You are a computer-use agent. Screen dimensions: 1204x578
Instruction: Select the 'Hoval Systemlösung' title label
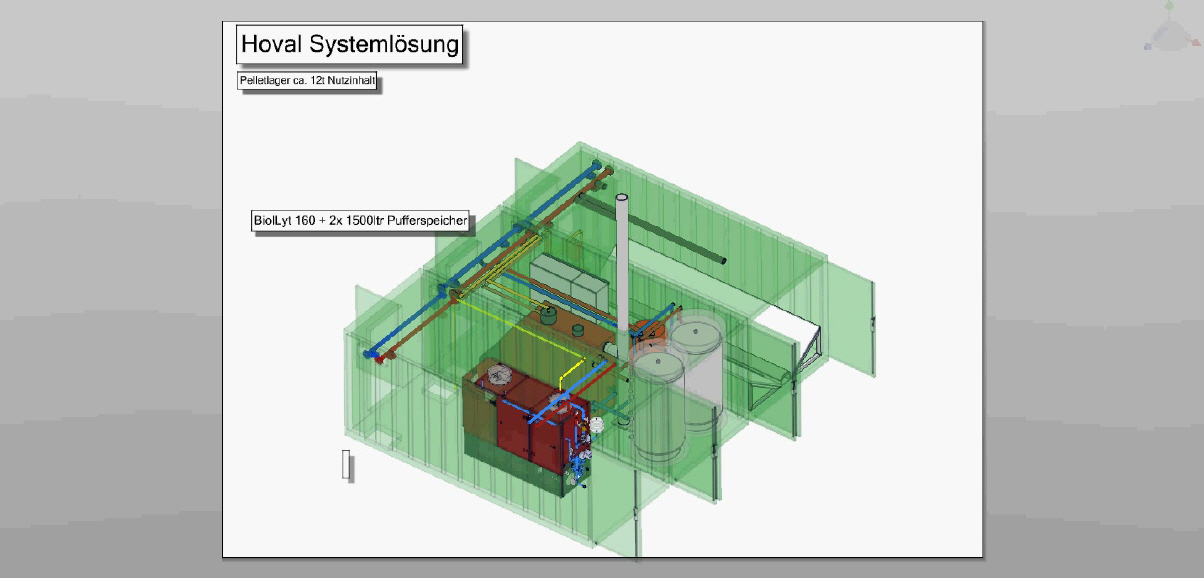(350, 45)
